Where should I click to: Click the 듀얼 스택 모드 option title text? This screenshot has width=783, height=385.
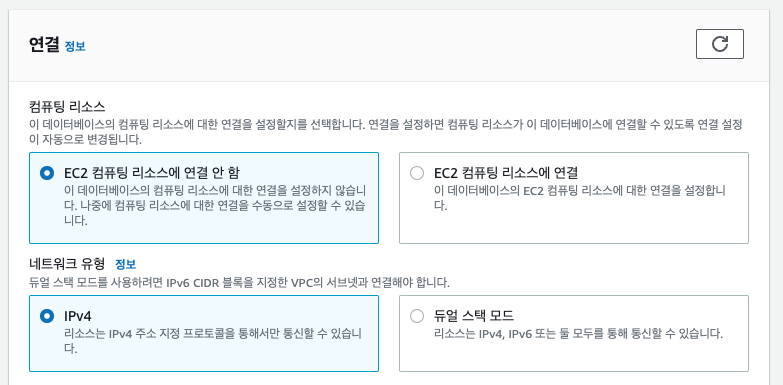point(474,316)
